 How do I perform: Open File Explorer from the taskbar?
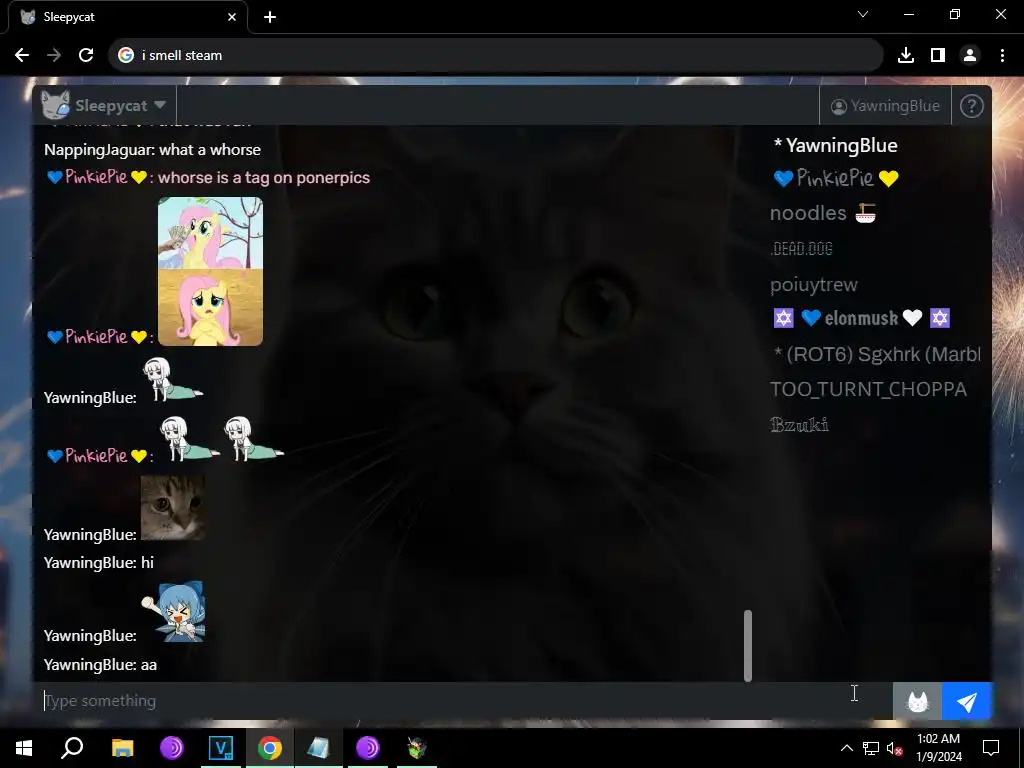point(122,748)
